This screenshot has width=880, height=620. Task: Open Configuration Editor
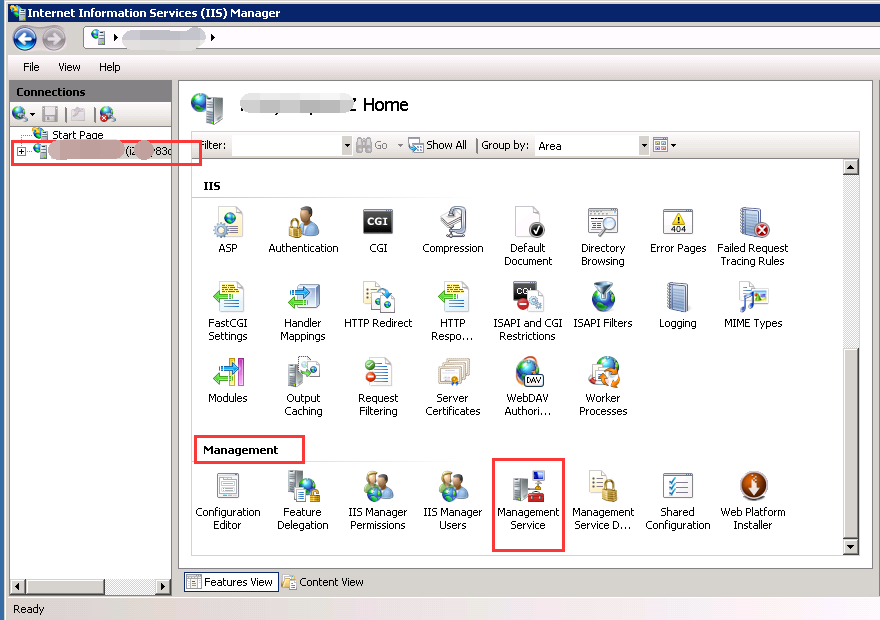(x=228, y=501)
